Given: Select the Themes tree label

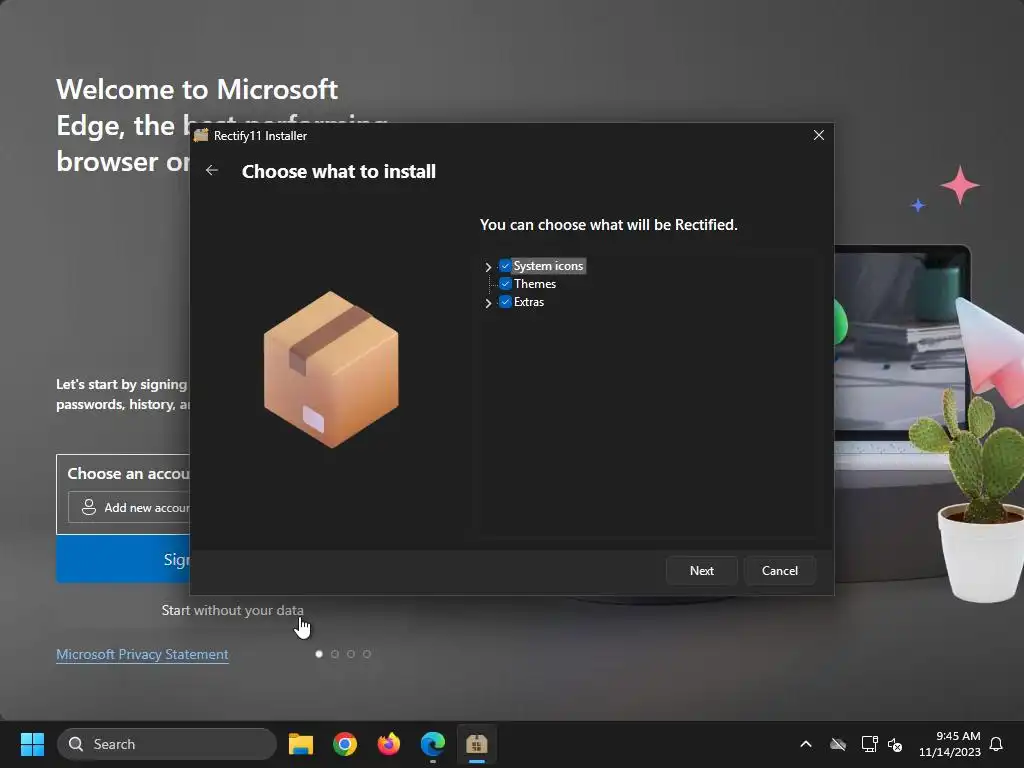Looking at the screenshot, I should click(534, 283).
